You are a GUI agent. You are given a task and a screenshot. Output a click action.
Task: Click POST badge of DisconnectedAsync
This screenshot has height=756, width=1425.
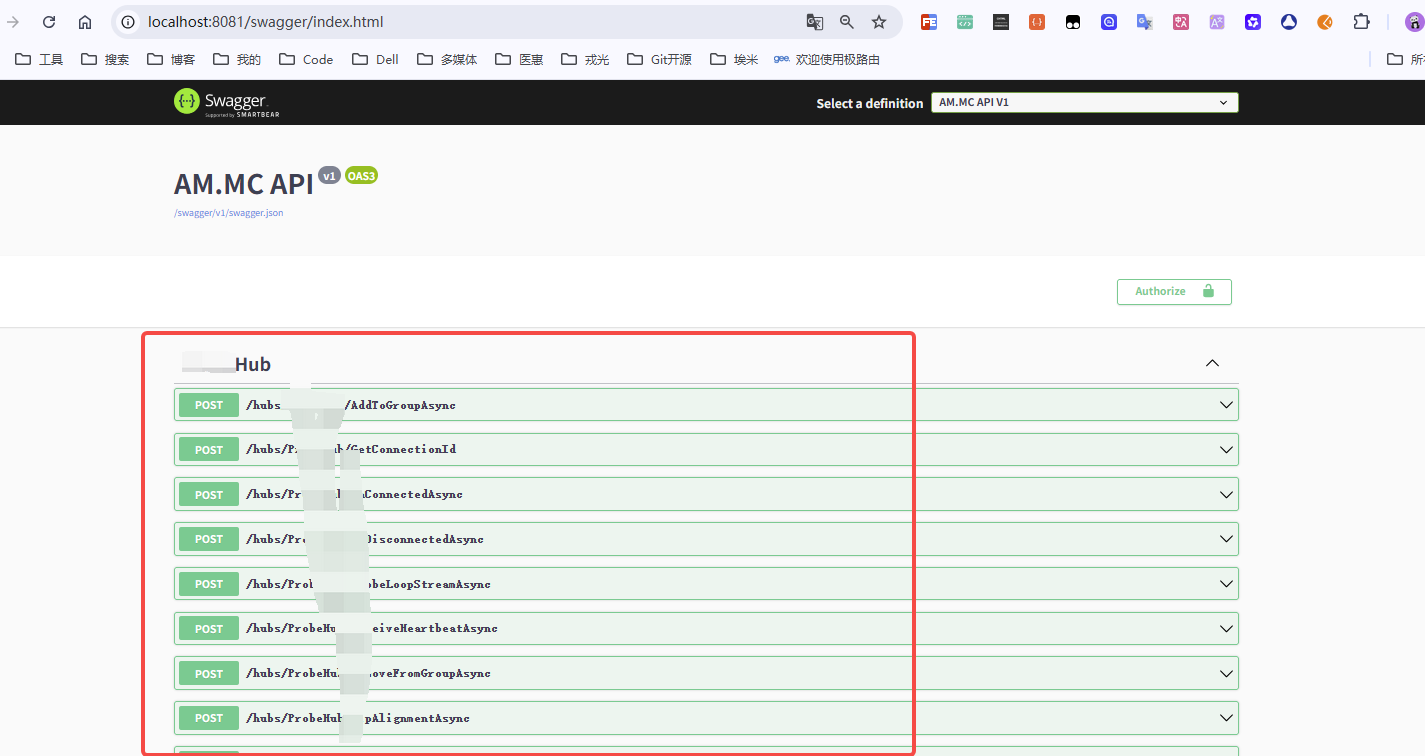coord(209,539)
